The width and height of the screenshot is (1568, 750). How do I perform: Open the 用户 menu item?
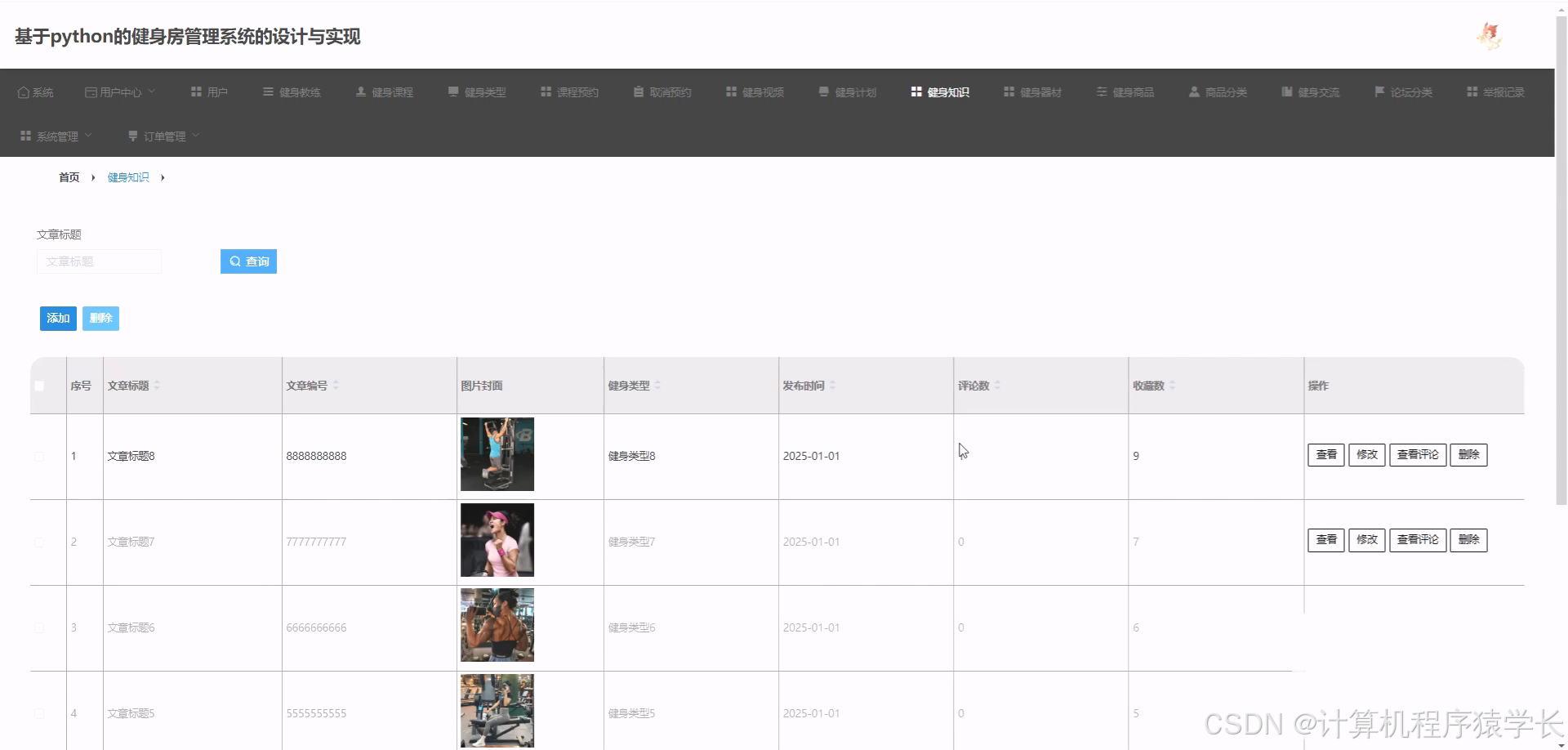click(209, 92)
